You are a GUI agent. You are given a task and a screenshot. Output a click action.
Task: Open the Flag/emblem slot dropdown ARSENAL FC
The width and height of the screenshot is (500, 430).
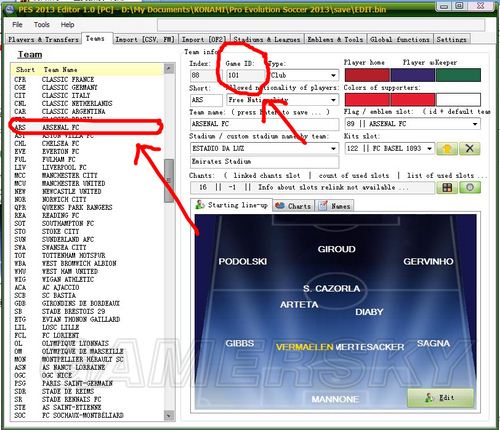tap(412, 124)
